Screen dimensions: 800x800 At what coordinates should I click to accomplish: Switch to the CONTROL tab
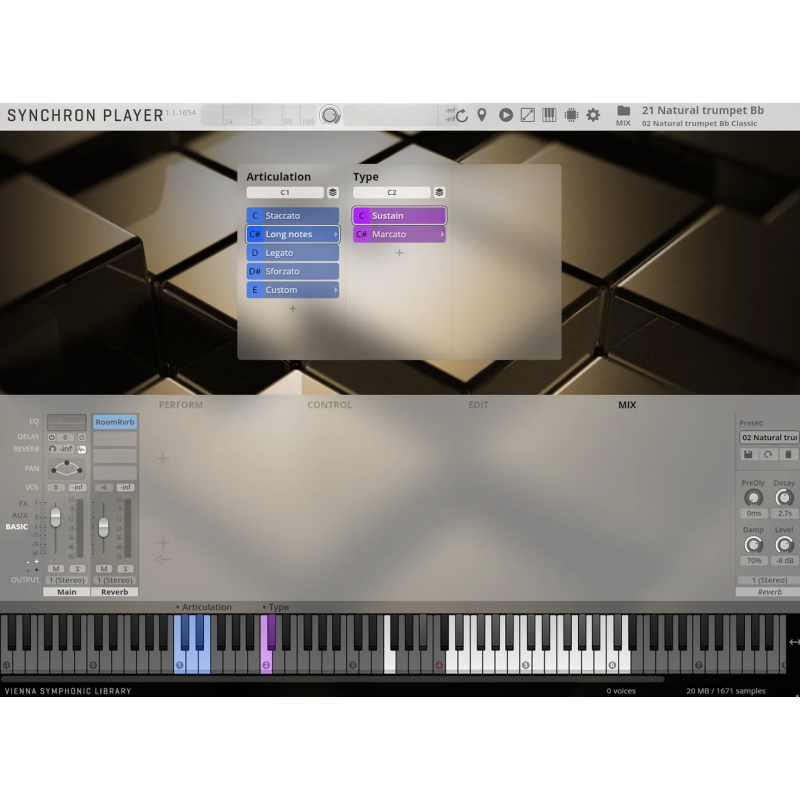pos(330,405)
